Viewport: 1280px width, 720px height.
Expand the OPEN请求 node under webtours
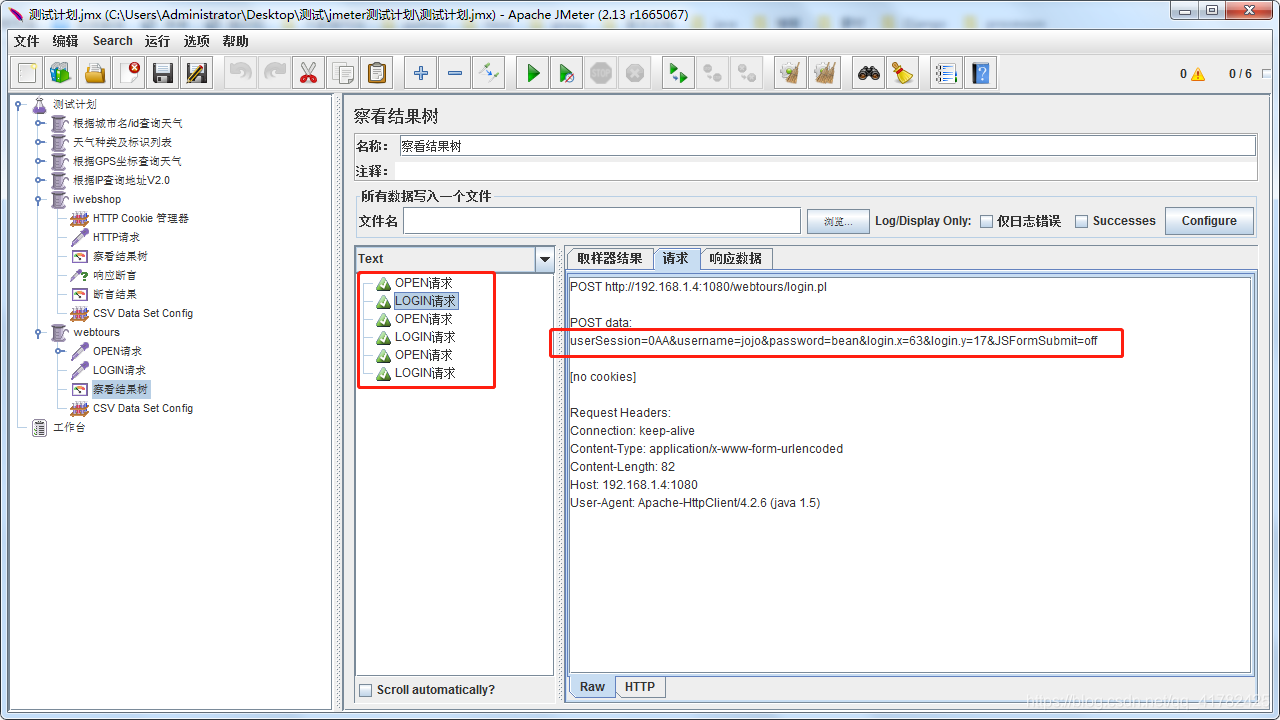[59, 351]
